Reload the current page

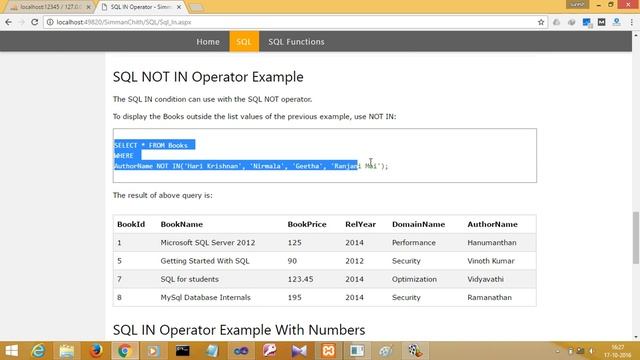click(x=34, y=22)
